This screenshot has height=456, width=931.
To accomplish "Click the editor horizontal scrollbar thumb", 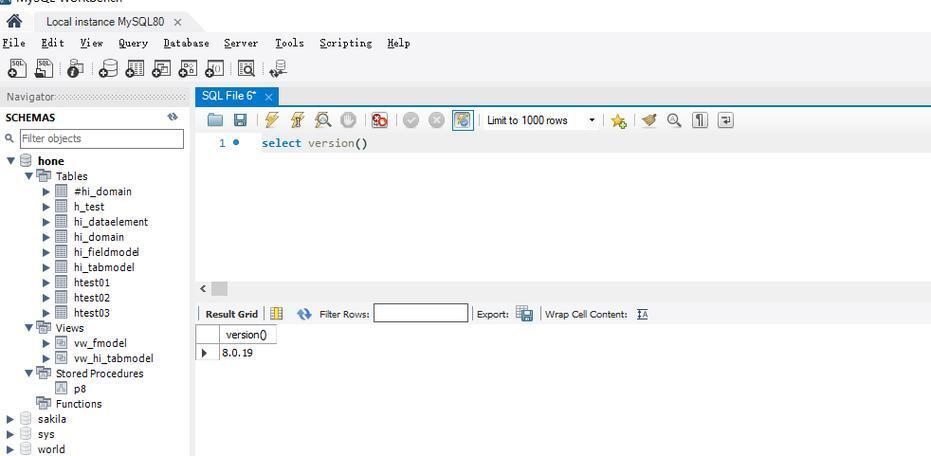I will pyautogui.click(x=219, y=289).
